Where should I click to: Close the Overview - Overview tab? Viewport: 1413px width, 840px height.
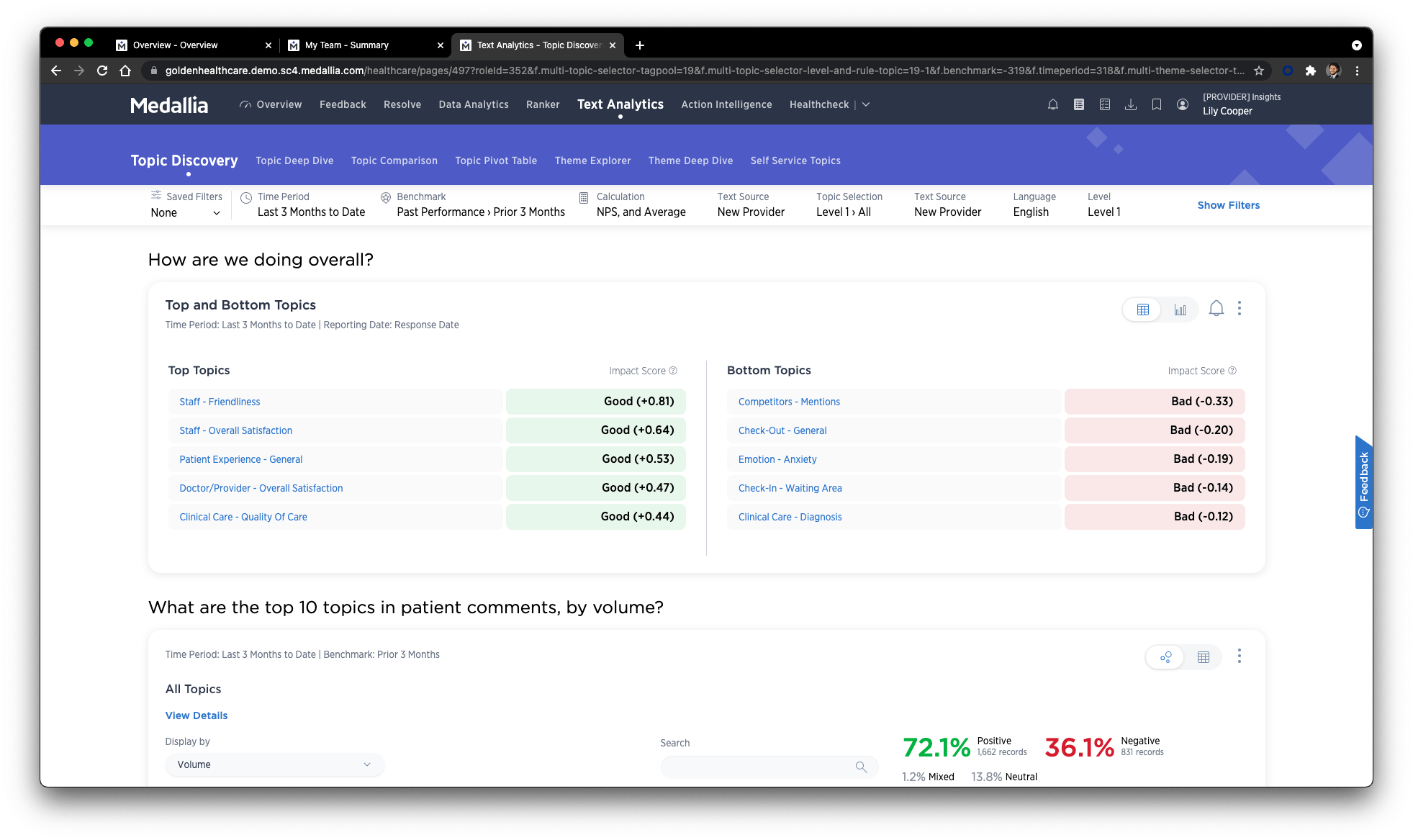(268, 45)
